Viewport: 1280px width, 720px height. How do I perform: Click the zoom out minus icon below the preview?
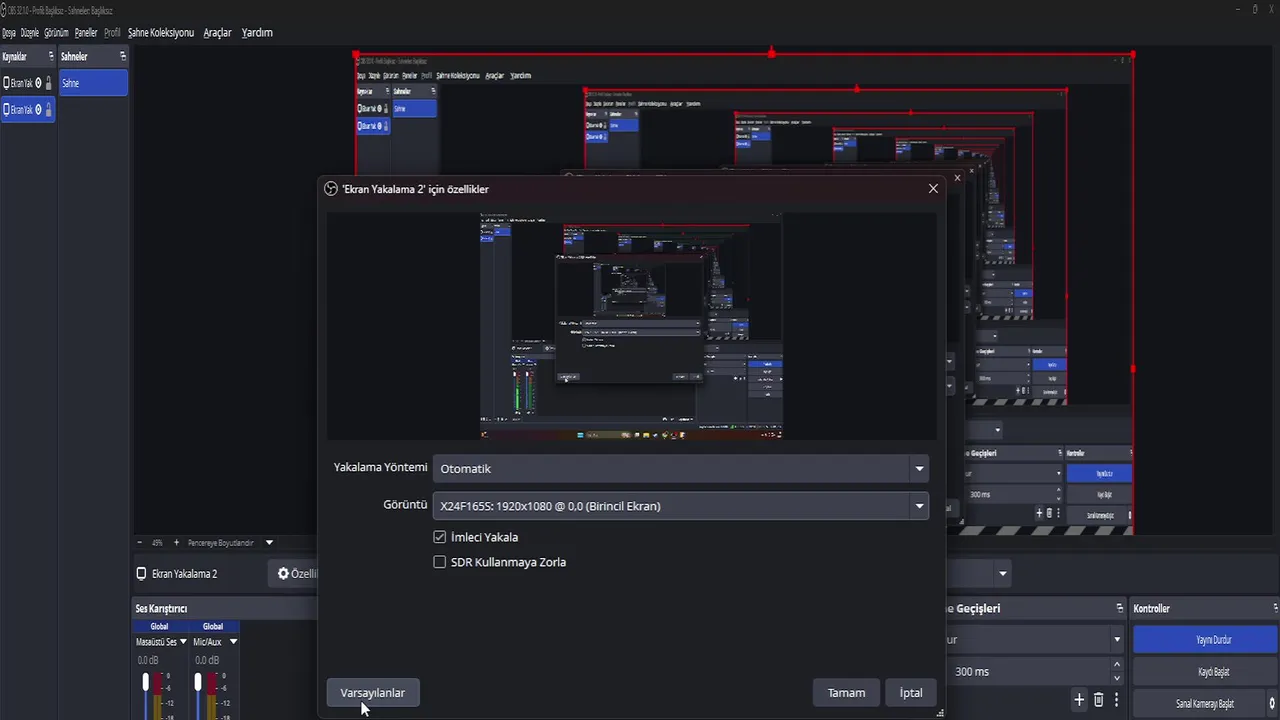coord(139,543)
